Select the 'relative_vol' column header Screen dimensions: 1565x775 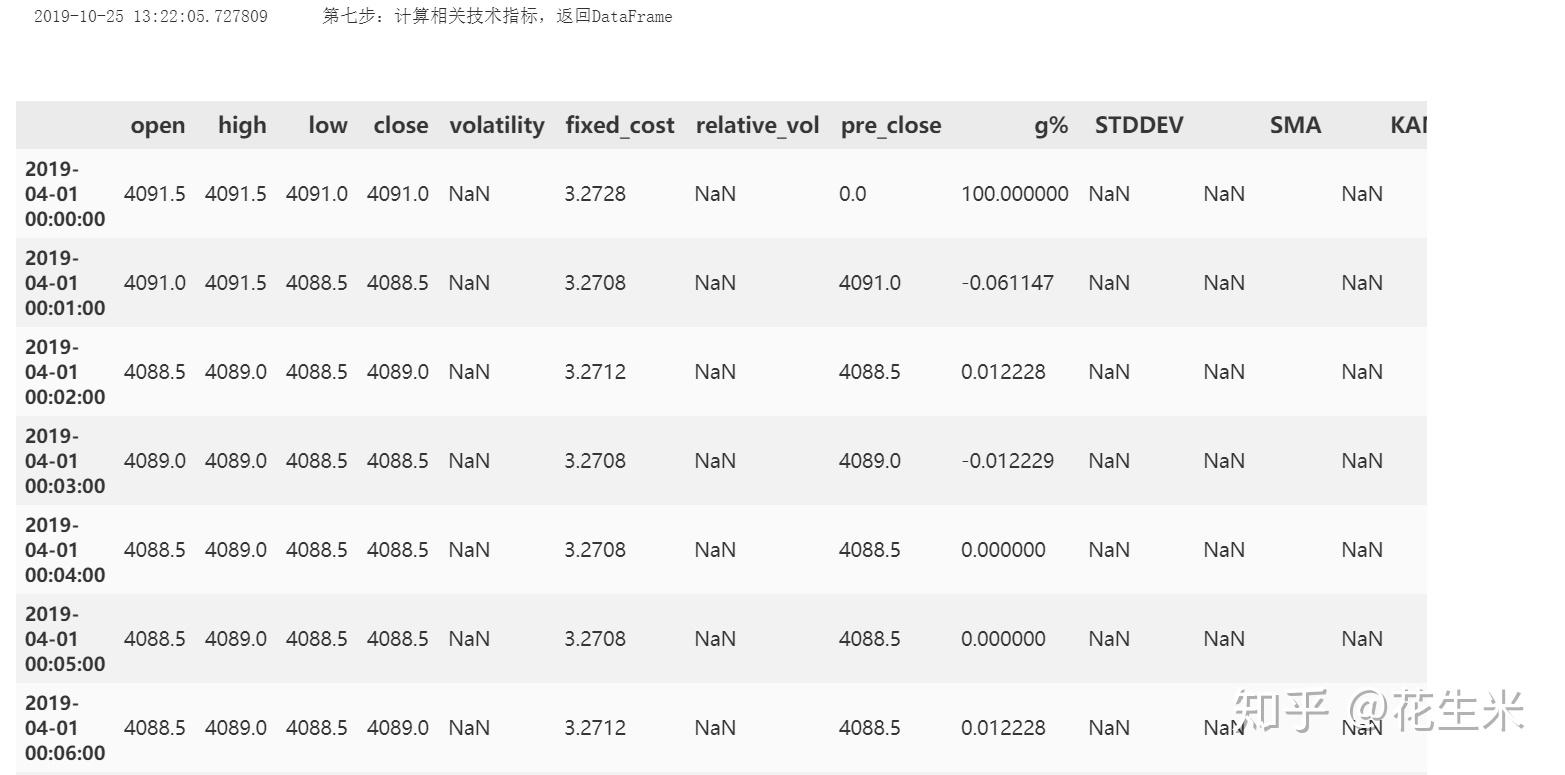click(x=757, y=125)
